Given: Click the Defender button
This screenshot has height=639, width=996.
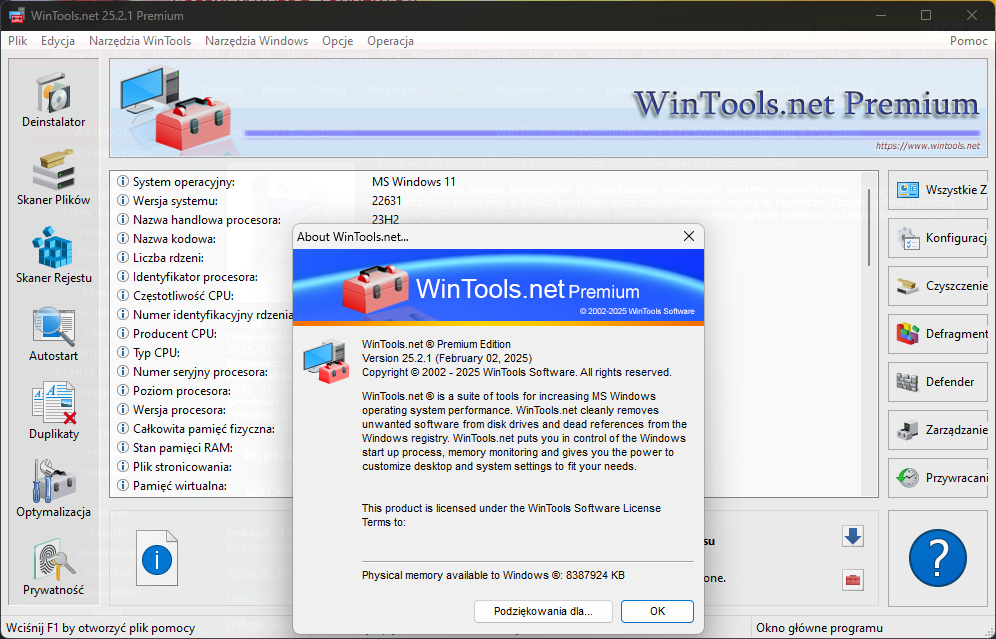Looking at the screenshot, I should pos(939,382).
